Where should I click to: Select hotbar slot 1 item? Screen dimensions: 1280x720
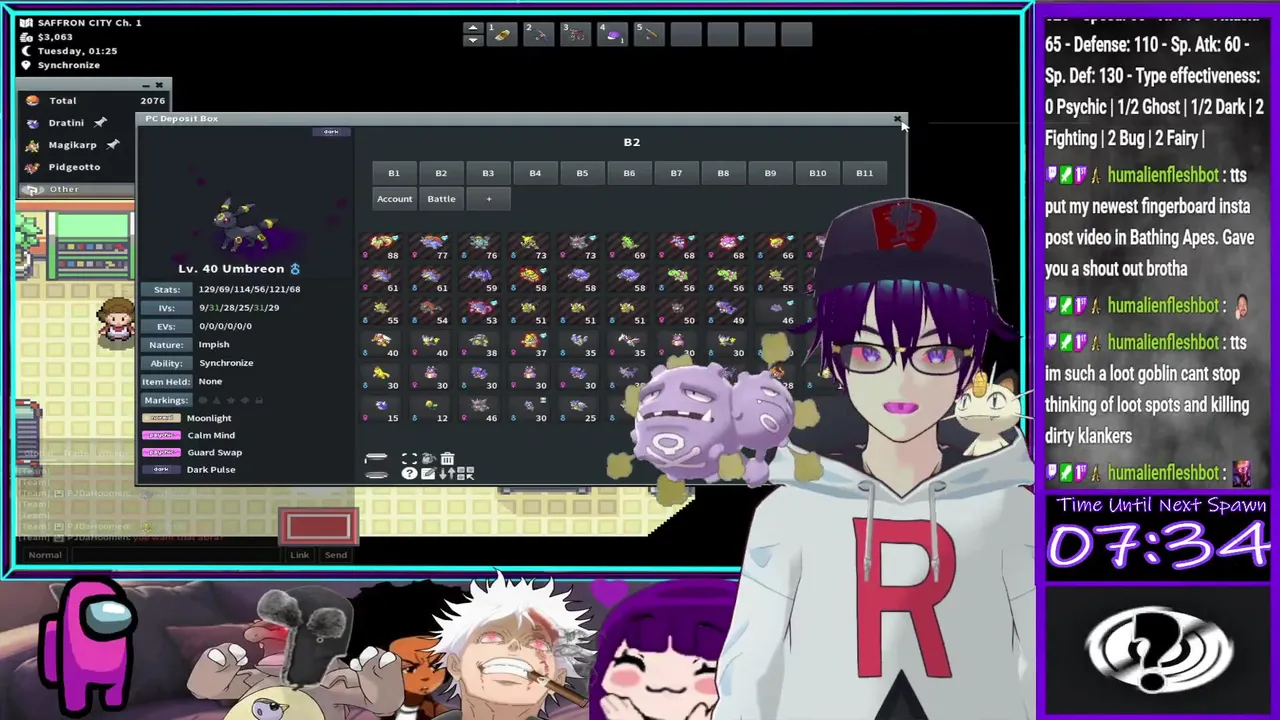click(x=502, y=35)
